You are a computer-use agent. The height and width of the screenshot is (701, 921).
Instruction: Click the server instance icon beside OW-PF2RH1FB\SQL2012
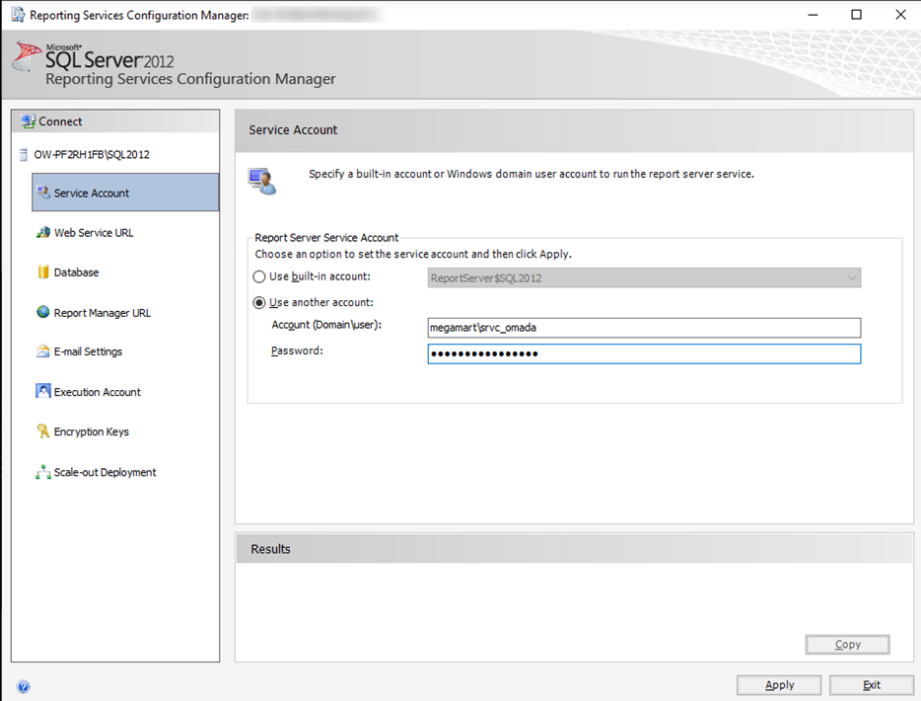[23, 155]
